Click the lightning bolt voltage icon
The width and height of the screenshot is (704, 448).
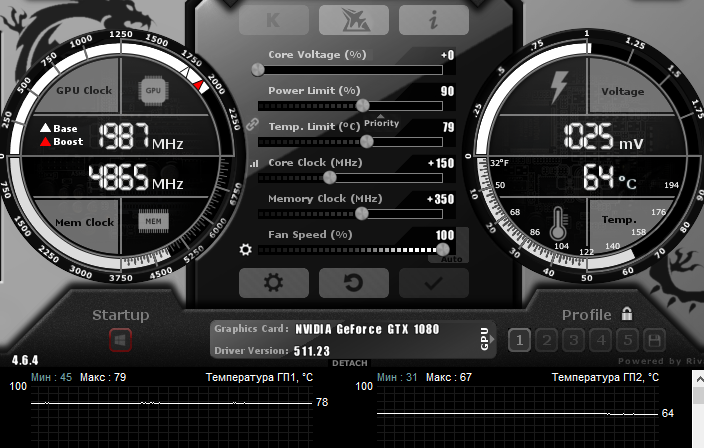[559, 87]
